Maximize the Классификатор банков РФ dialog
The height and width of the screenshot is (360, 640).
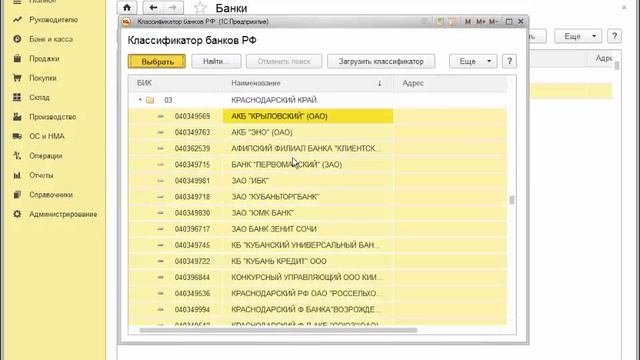click(509, 22)
